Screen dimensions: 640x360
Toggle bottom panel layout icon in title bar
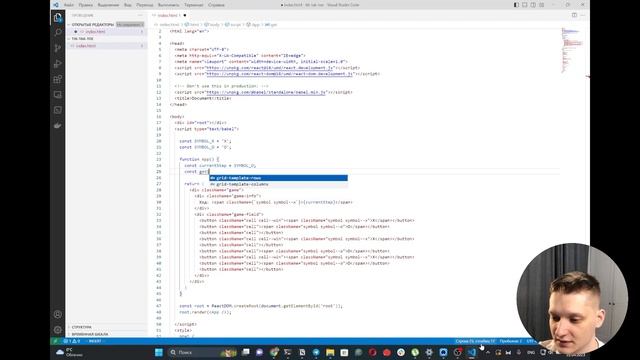(x=525, y=5)
